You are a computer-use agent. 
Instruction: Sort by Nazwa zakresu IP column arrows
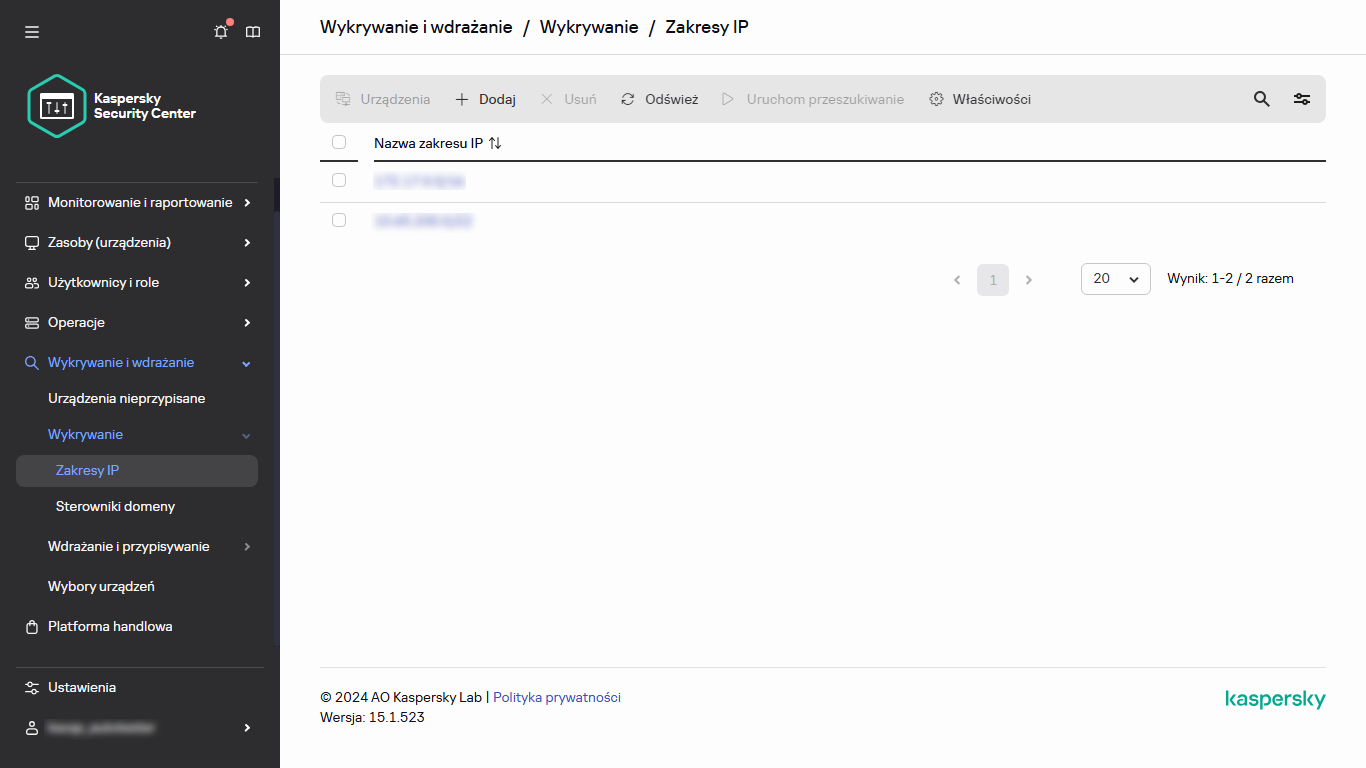[495, 143]
